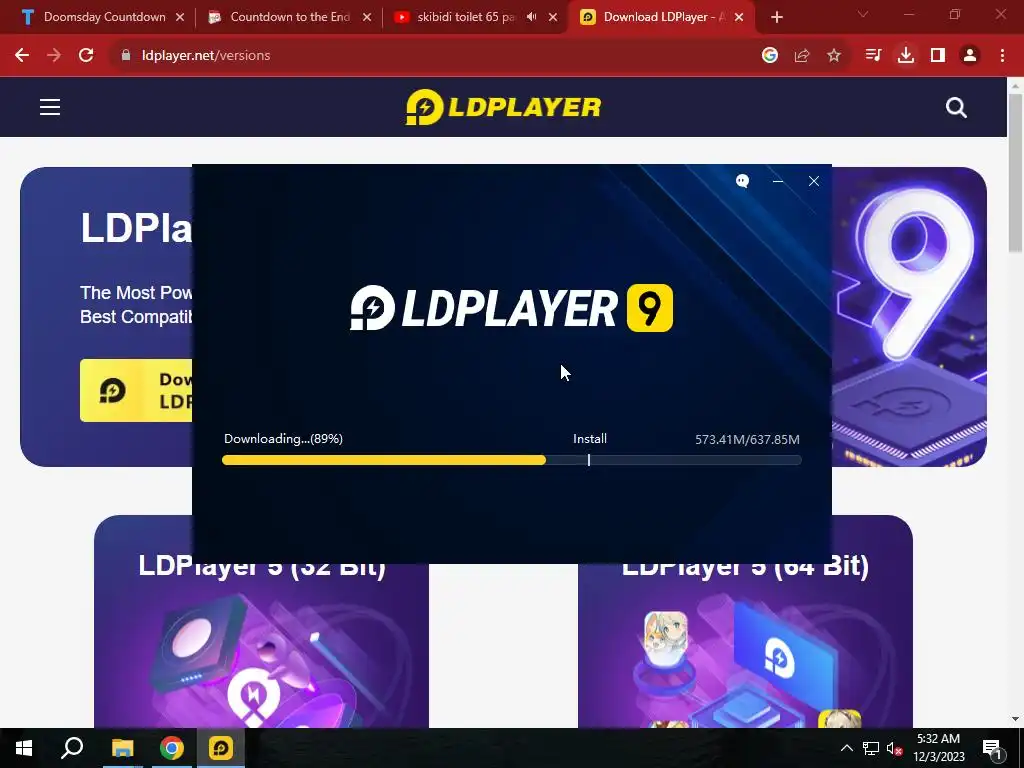Open the Chrome profile icon
The height and width of the screenshot is (768, 1024).
[970, 56]
